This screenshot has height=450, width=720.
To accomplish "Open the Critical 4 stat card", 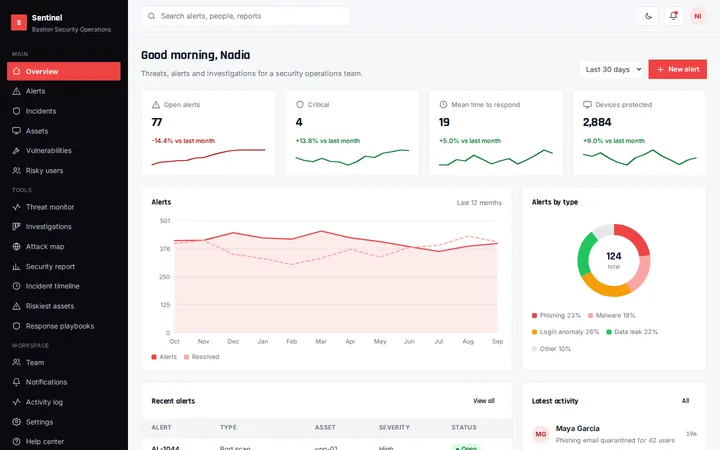I will tap(352, 133).
